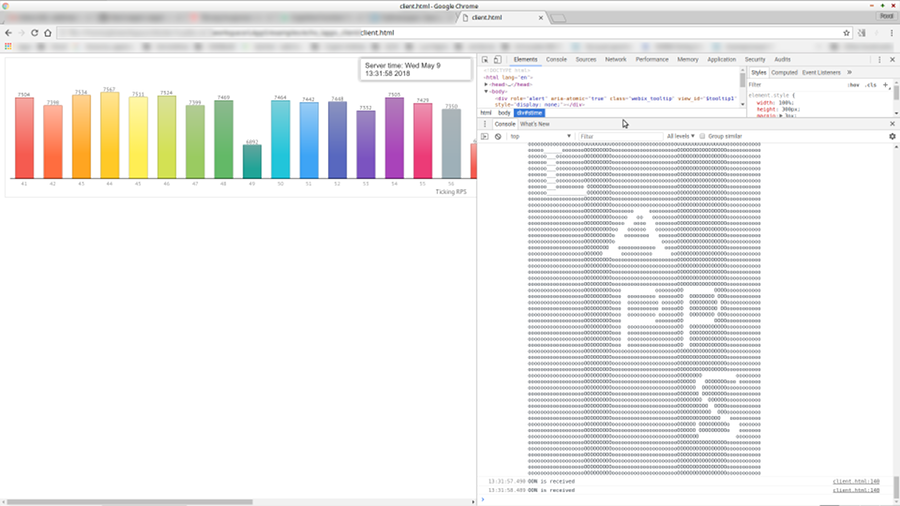Go to Chrome home page
This screenshot has height=506, width=900.
coord(48,33)
